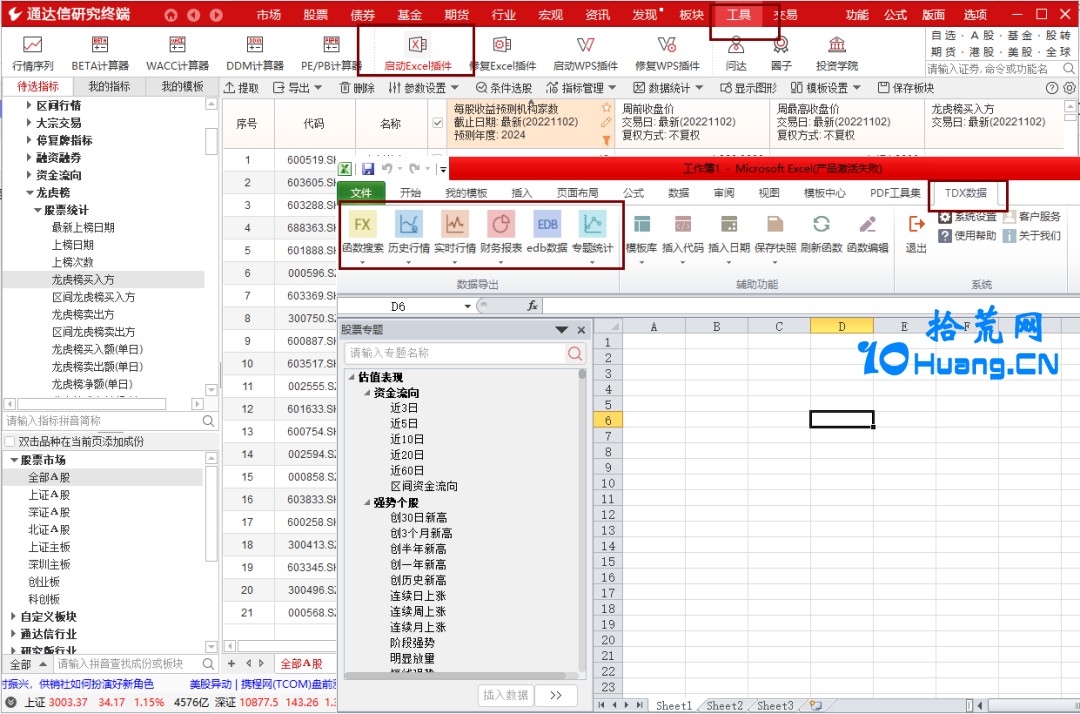
Task: Collapse the 资金流向 node in 股票专题 panel
Action: (x=367, y=392)
